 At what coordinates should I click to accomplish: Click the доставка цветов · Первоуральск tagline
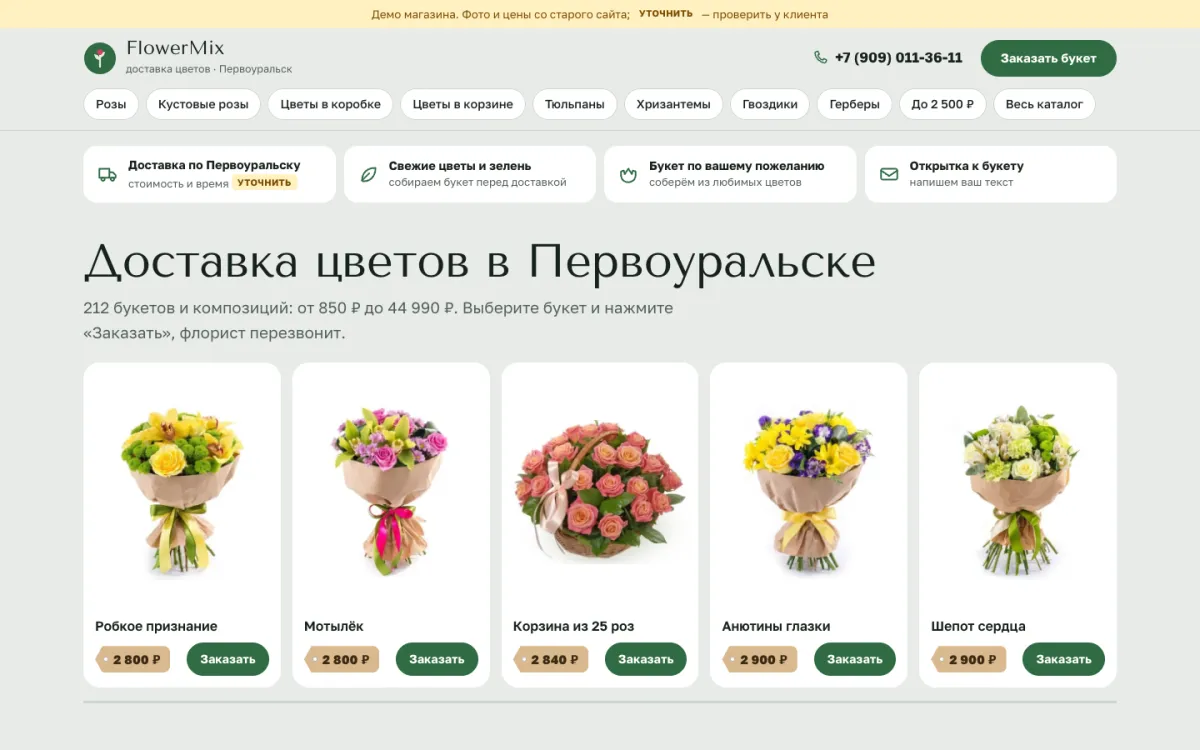click(209, 69)
